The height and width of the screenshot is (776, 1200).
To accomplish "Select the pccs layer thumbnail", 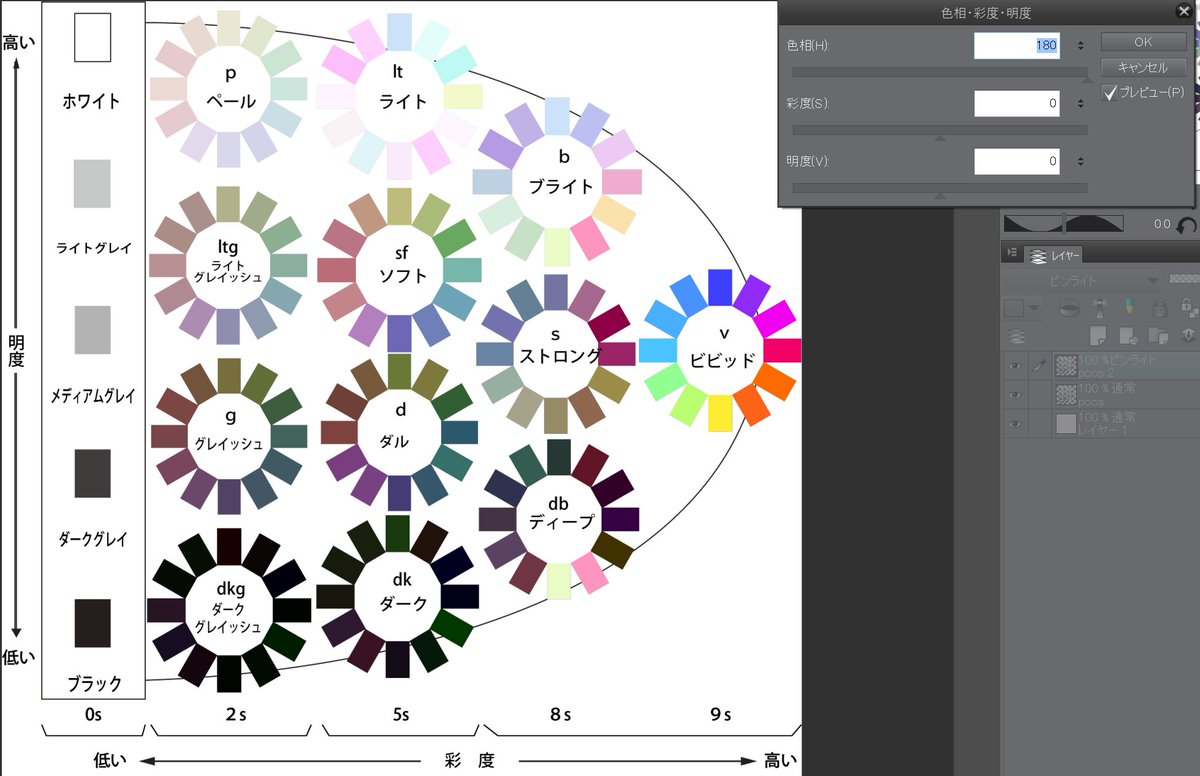I will coord(1066,395).
